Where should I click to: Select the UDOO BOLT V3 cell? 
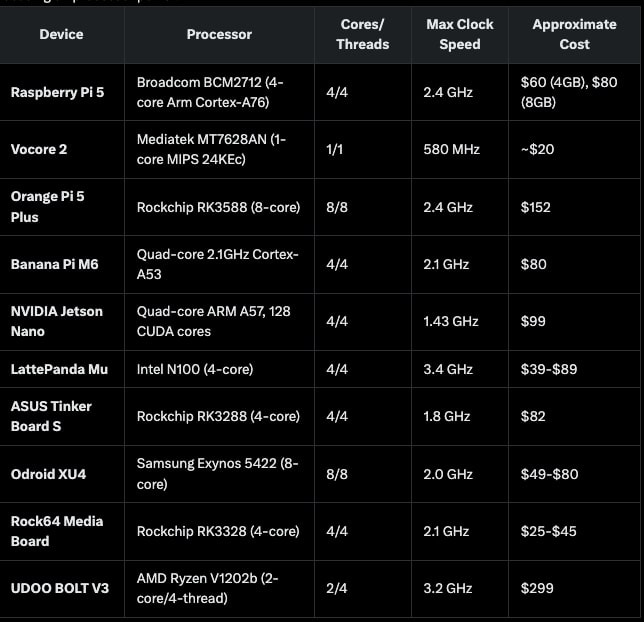[x=60, y=588]
